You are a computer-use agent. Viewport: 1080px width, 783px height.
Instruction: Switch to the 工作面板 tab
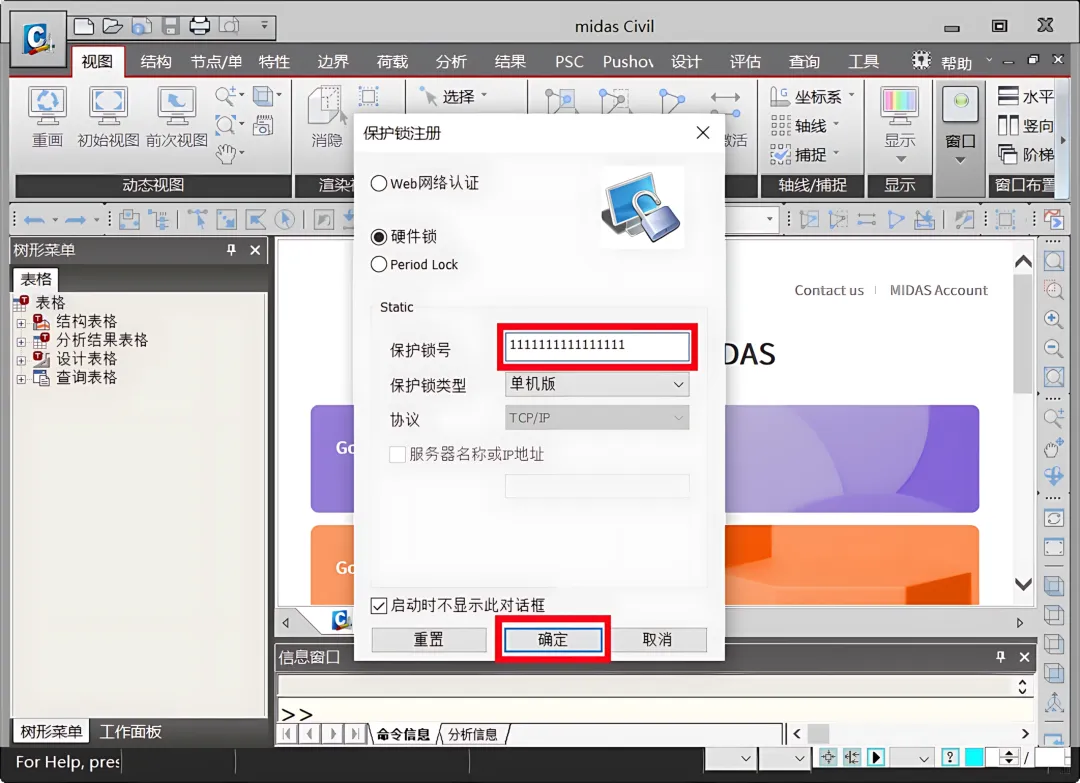[130, 731]
